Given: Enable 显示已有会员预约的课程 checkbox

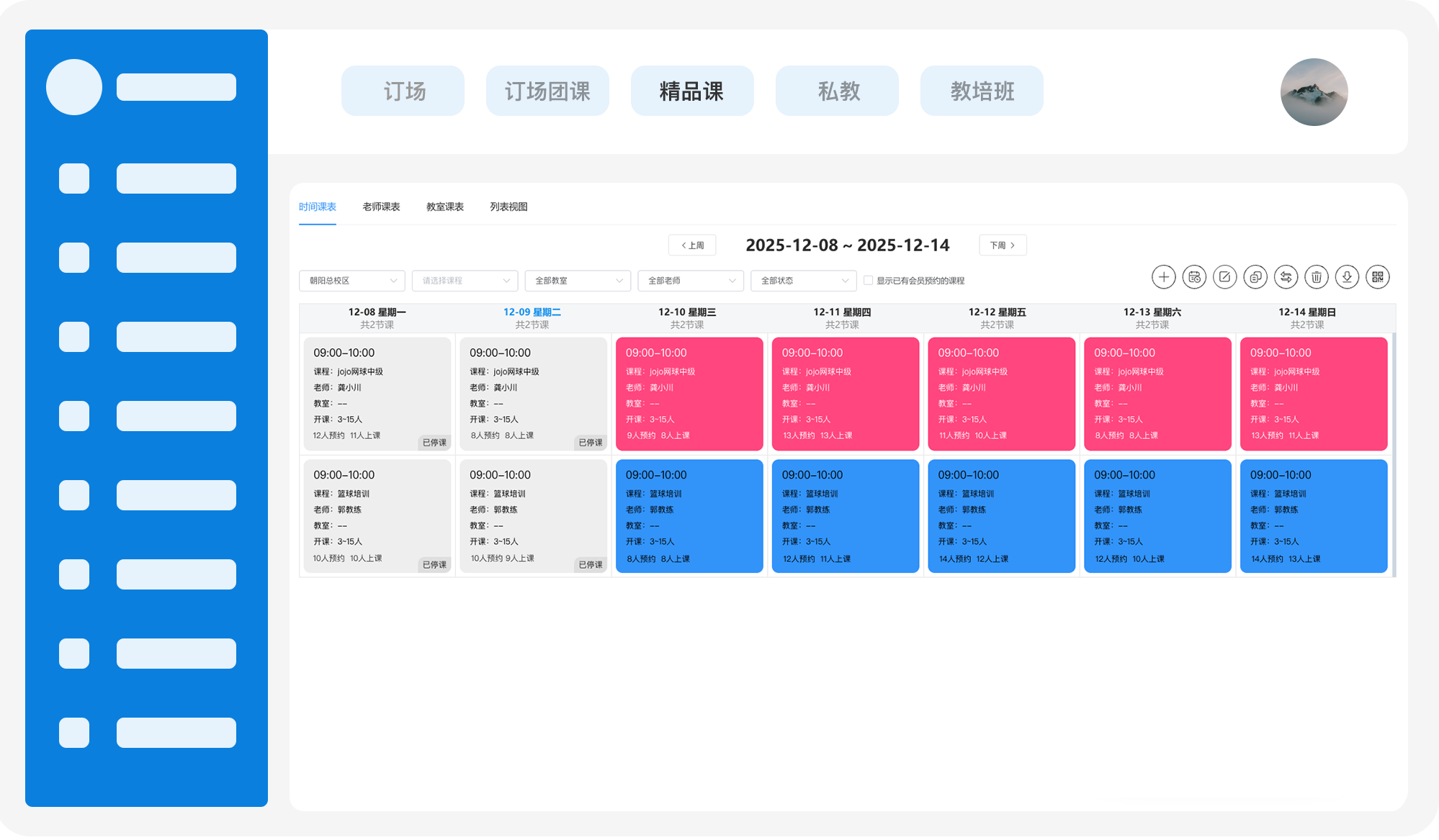Looking at the screenshot, I should 868,281.
